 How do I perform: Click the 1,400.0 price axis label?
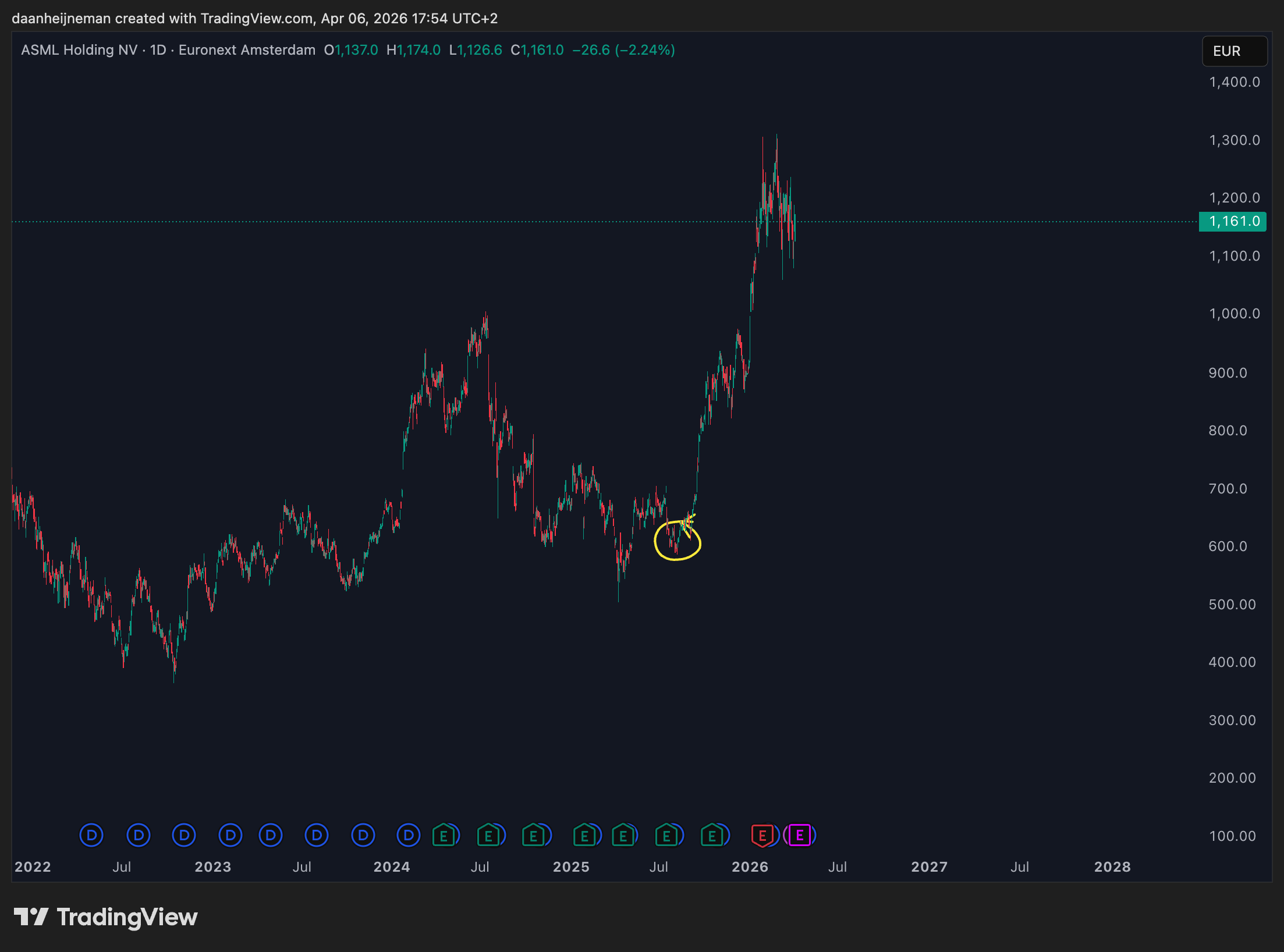pyautogui.click(x=1235, y=82)
